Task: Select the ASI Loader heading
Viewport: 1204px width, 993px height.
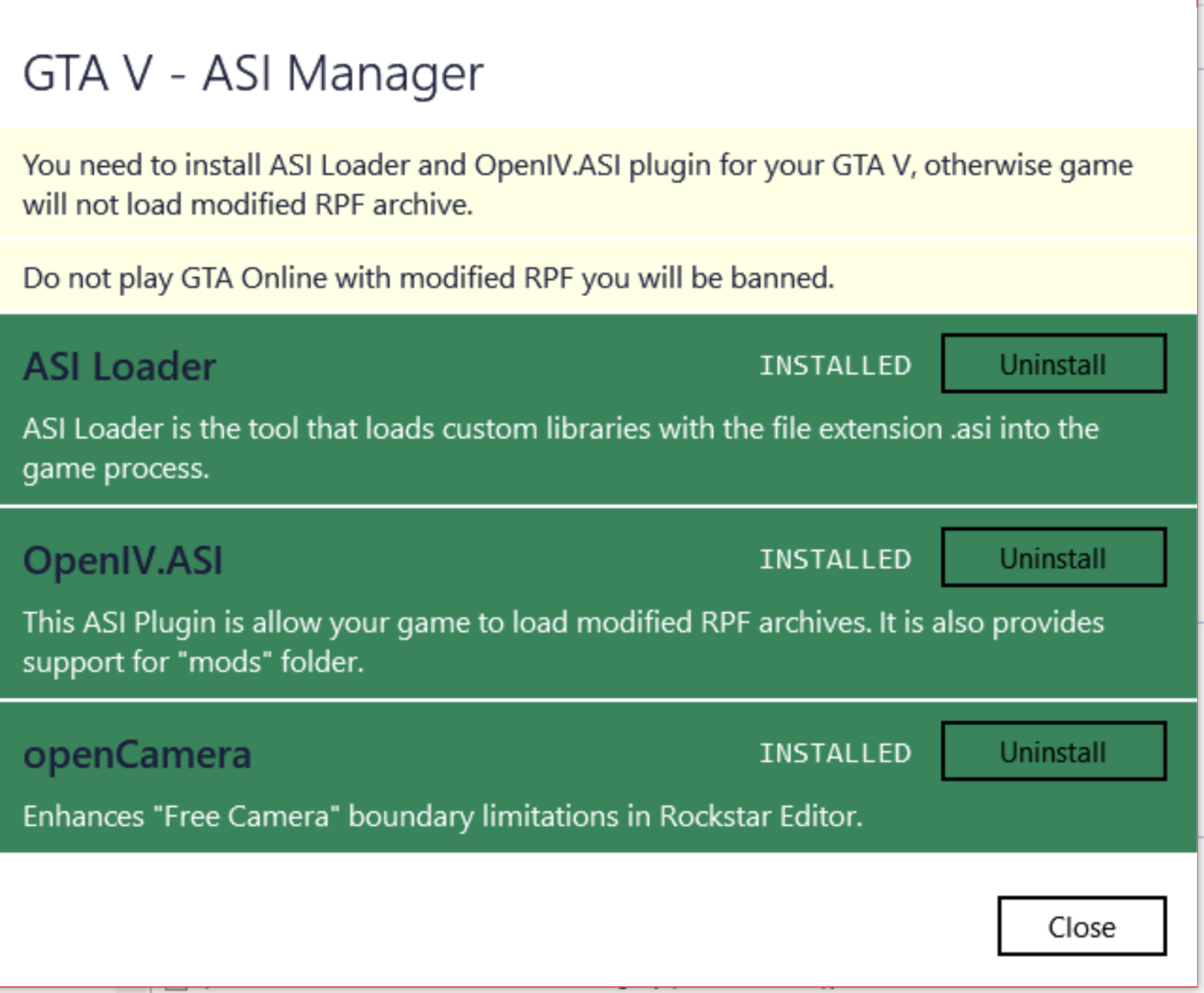Action: pos(120,367)
